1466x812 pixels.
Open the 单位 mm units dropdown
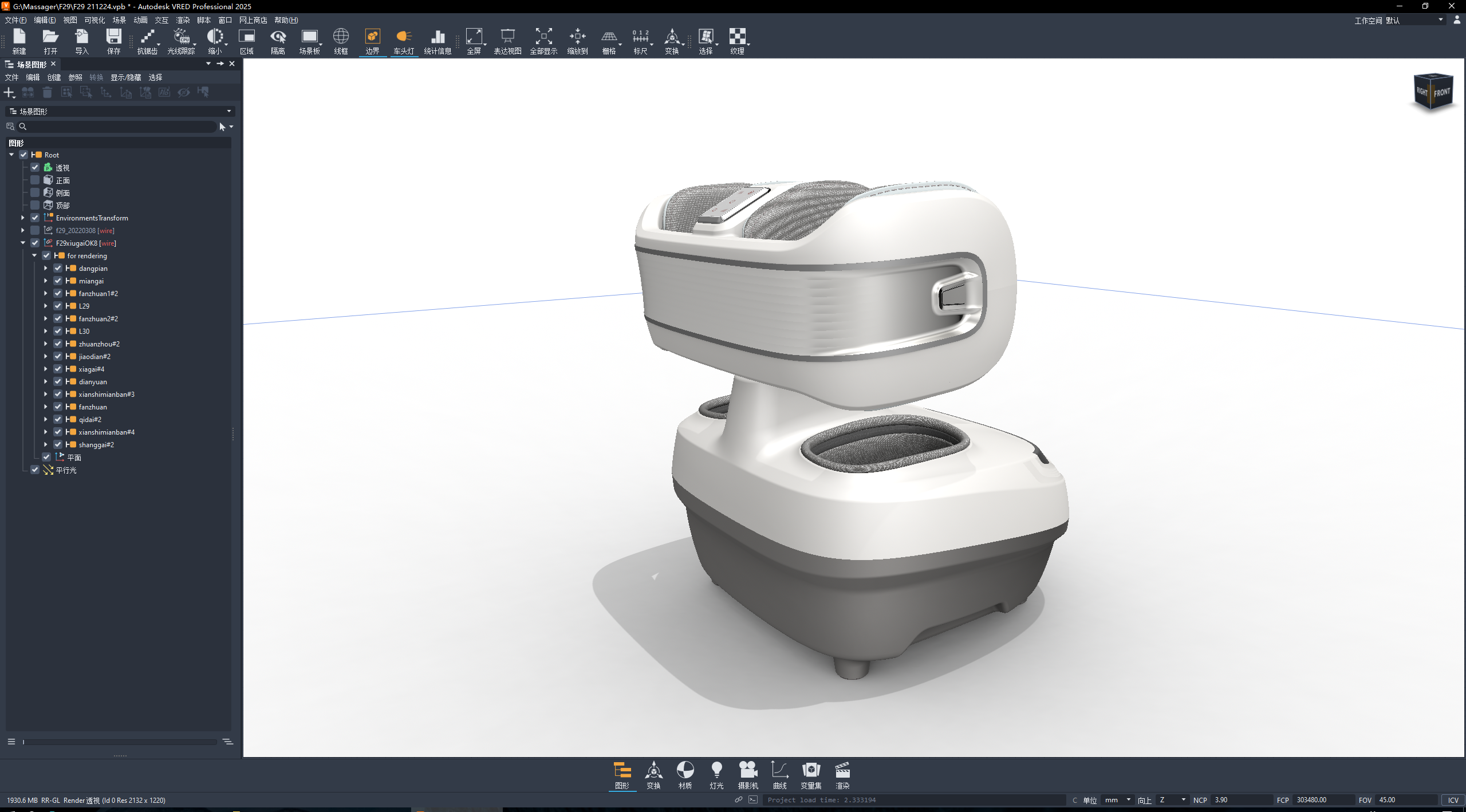1118,800
